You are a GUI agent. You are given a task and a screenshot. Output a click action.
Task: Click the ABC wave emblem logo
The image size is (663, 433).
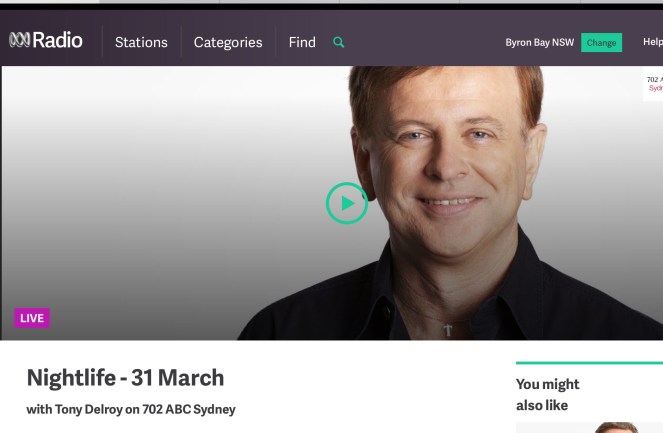coord(19,40)
